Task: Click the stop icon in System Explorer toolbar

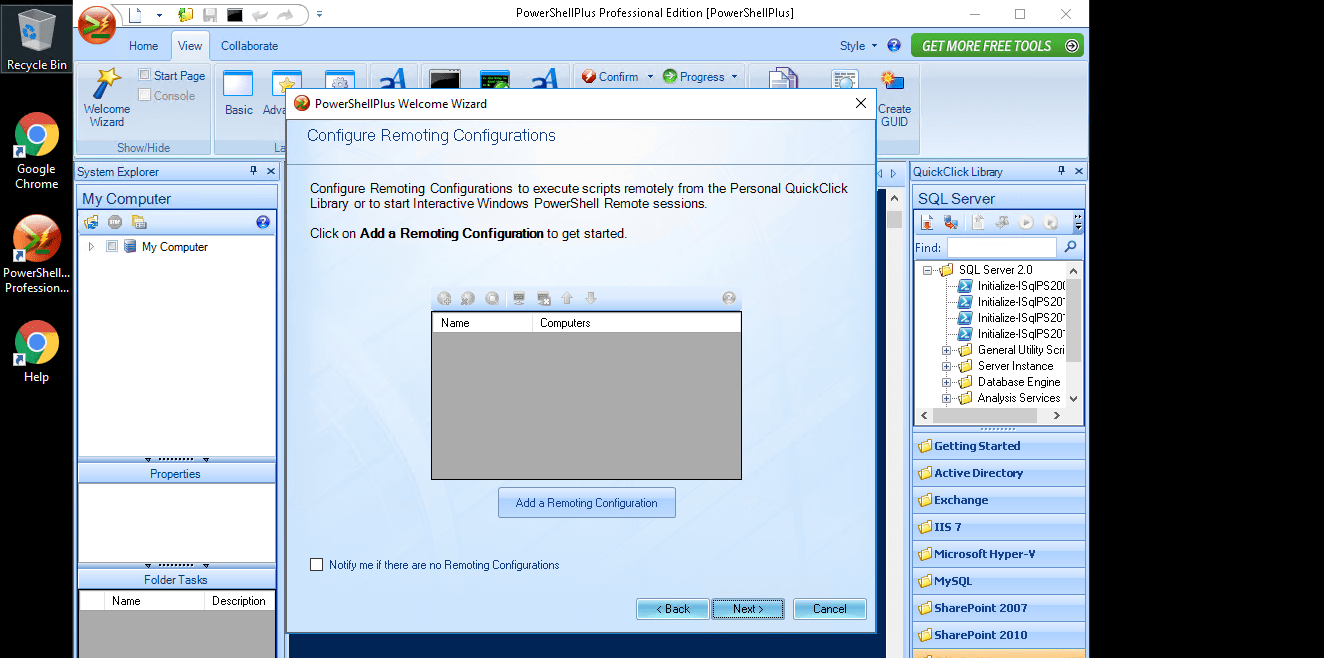Action: [115, 223]
